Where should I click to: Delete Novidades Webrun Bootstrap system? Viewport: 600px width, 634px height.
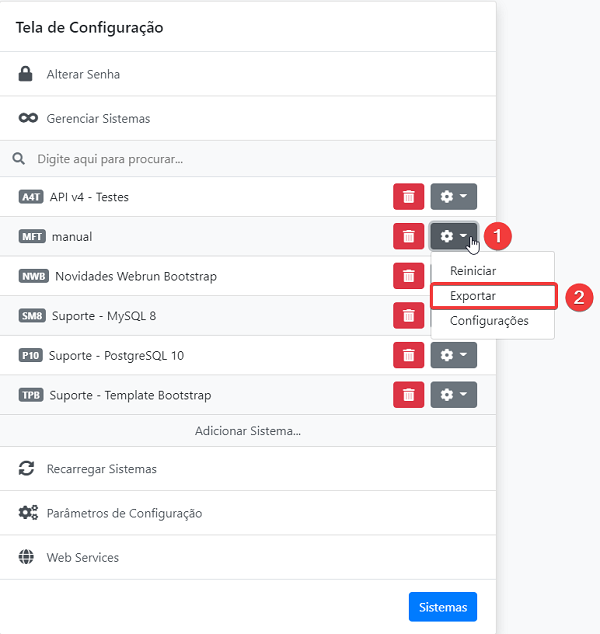(x=408, y=276)
